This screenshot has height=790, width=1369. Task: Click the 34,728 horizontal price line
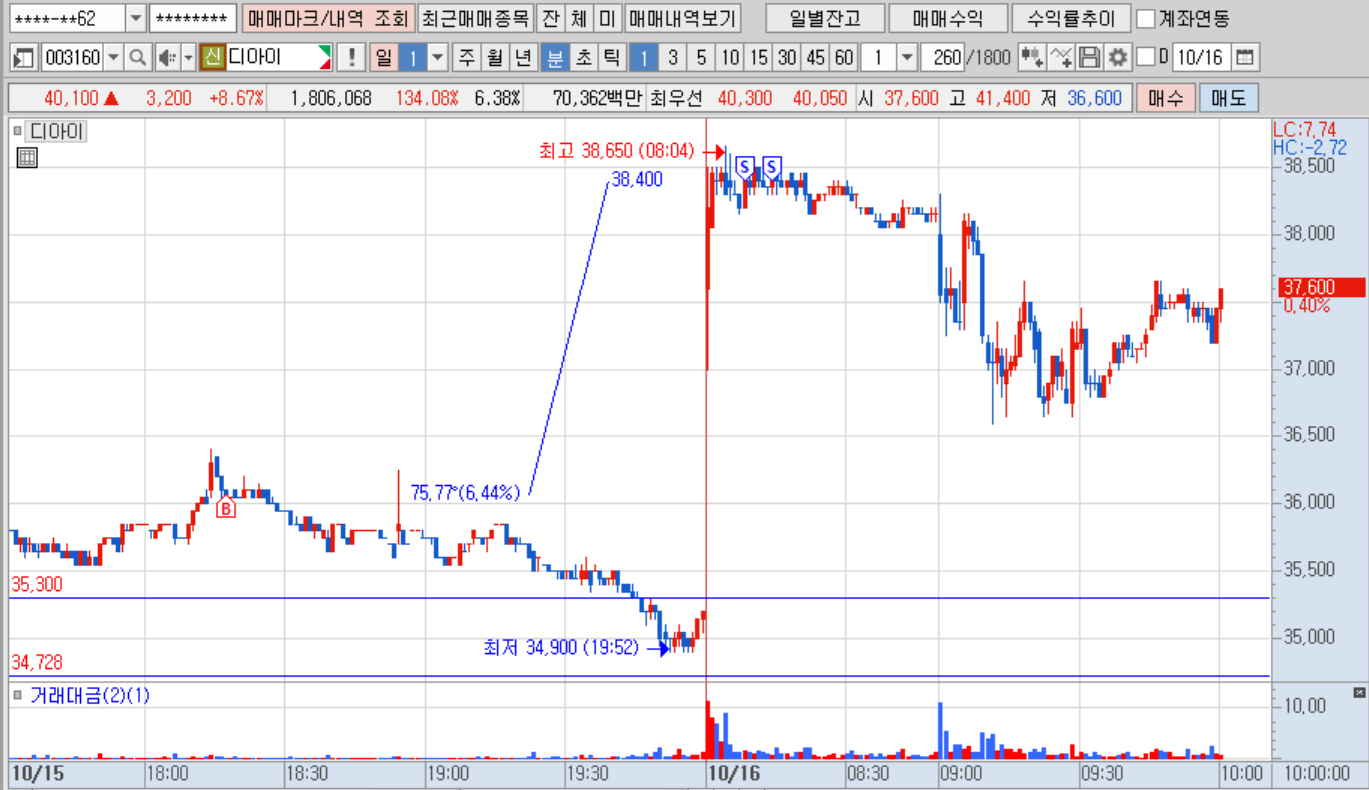coord(640,676)
